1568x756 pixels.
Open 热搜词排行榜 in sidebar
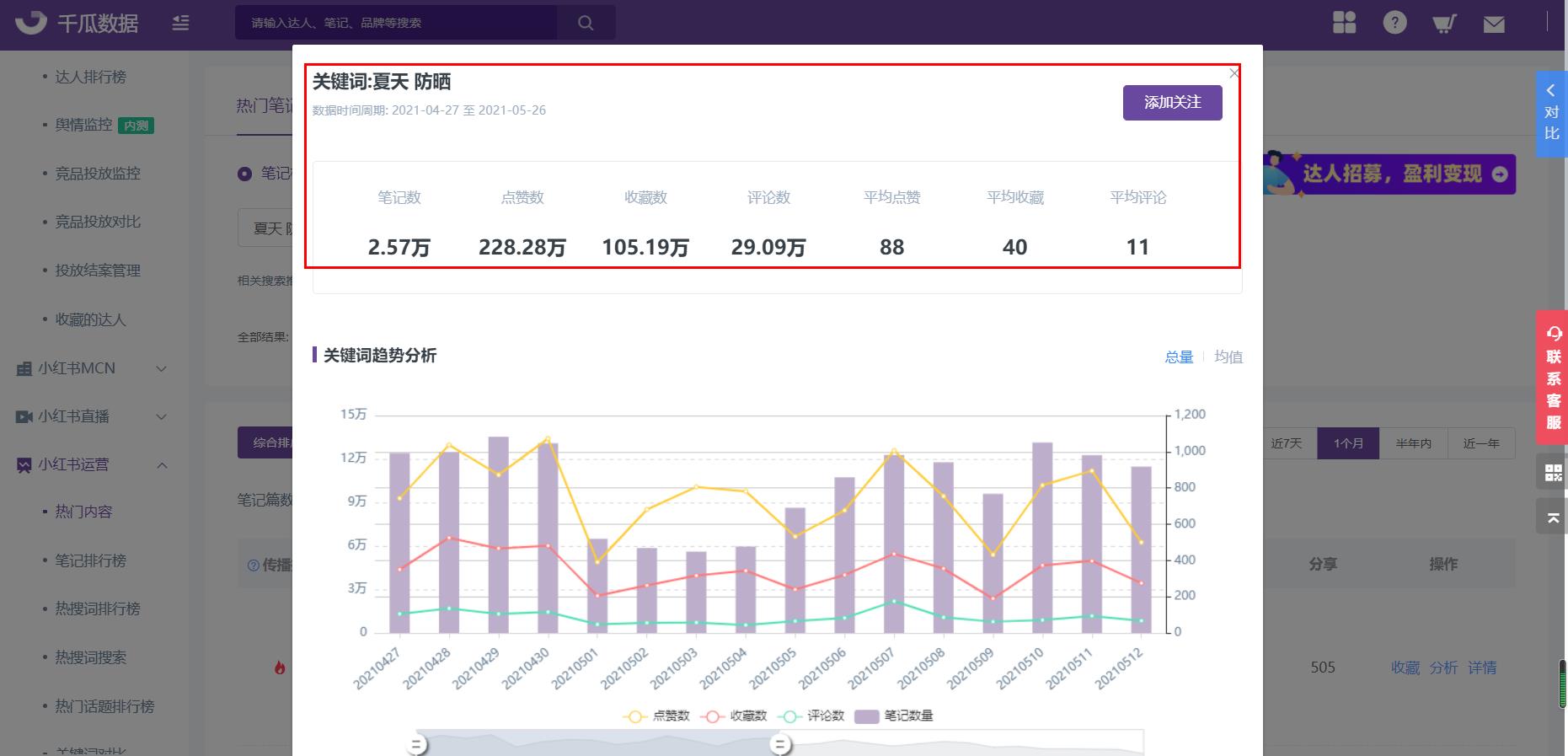98,609
